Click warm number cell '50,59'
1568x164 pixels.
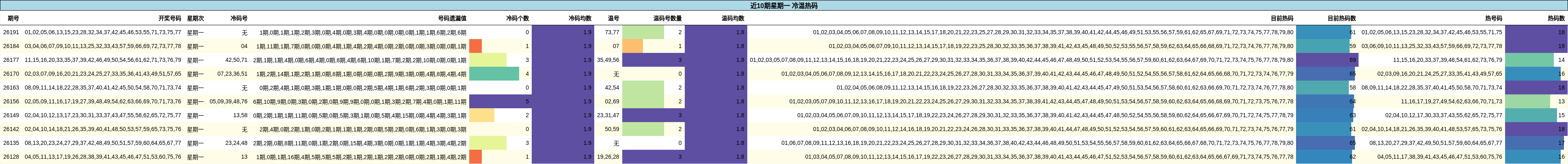point(613,129)
